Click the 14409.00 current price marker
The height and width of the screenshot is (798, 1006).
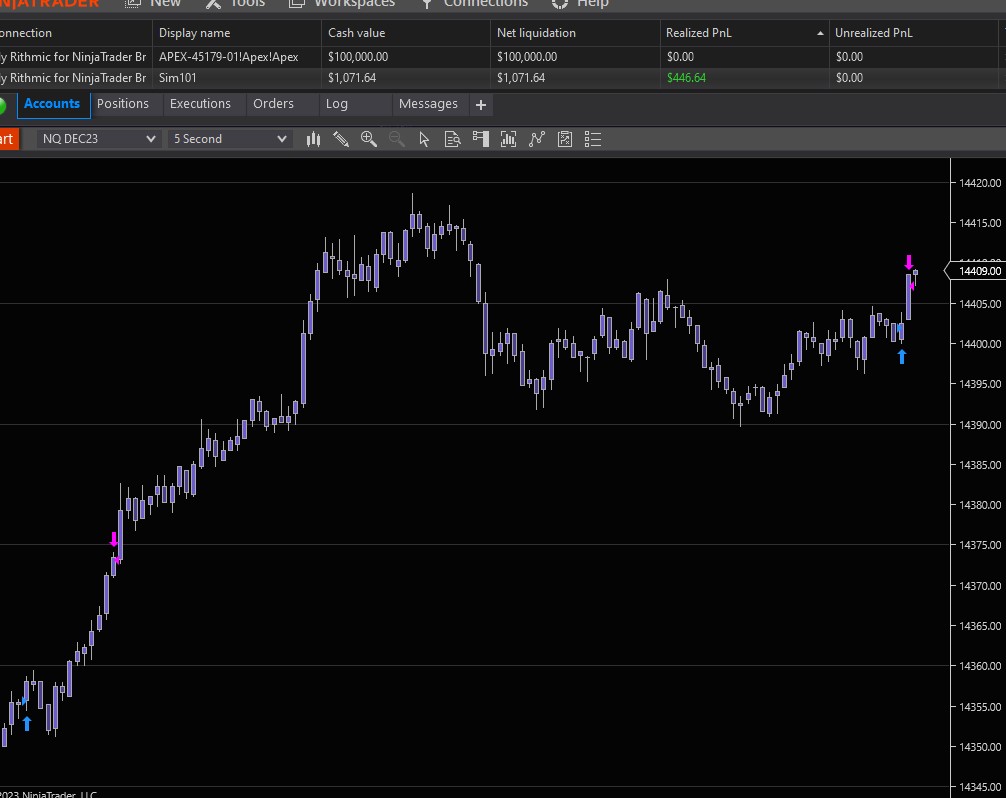(x=978, y=271)
